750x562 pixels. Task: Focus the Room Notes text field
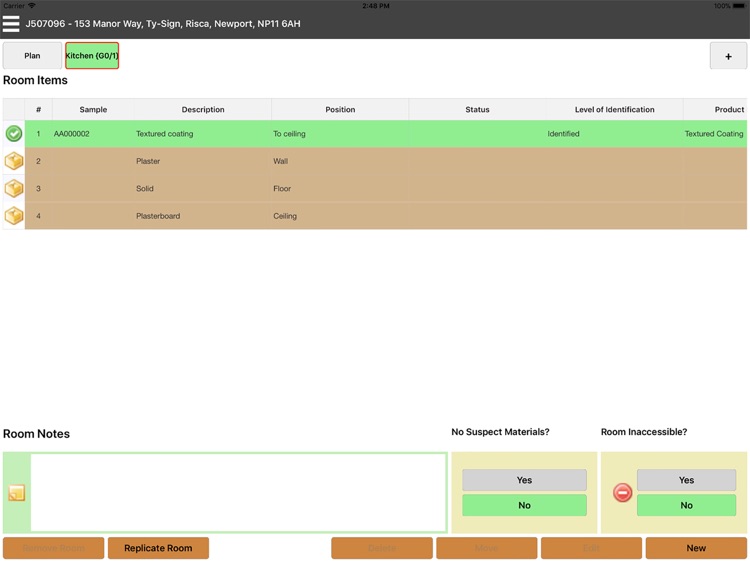coord(239,493)
